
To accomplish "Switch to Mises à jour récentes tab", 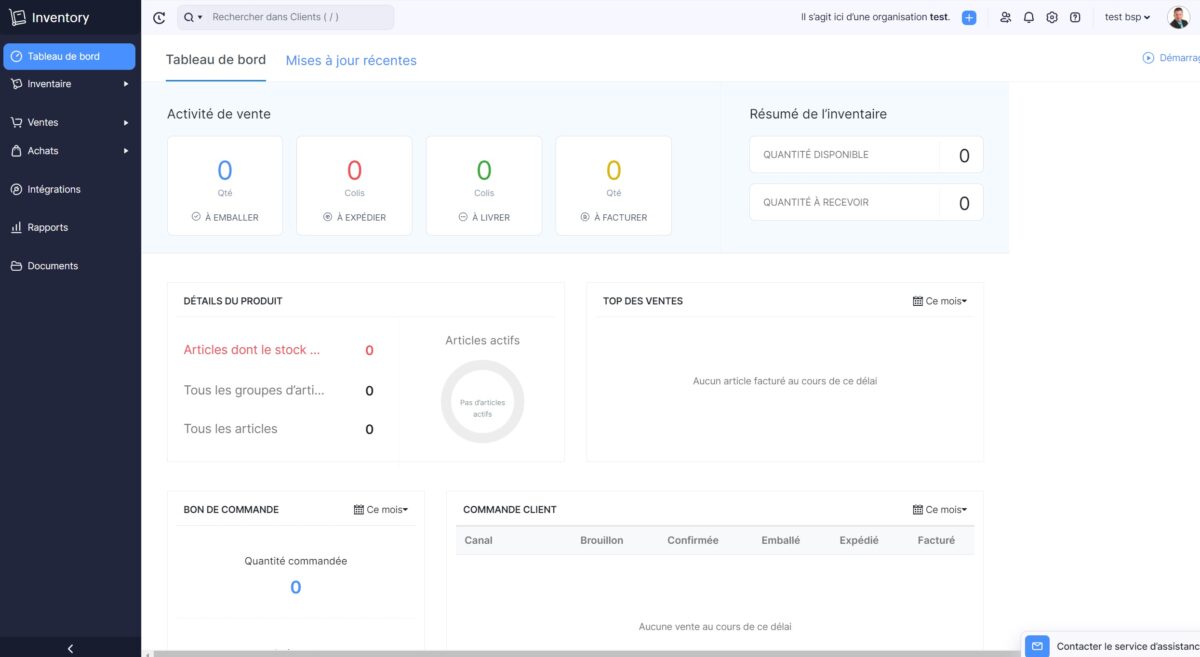I will click(351, 60).
